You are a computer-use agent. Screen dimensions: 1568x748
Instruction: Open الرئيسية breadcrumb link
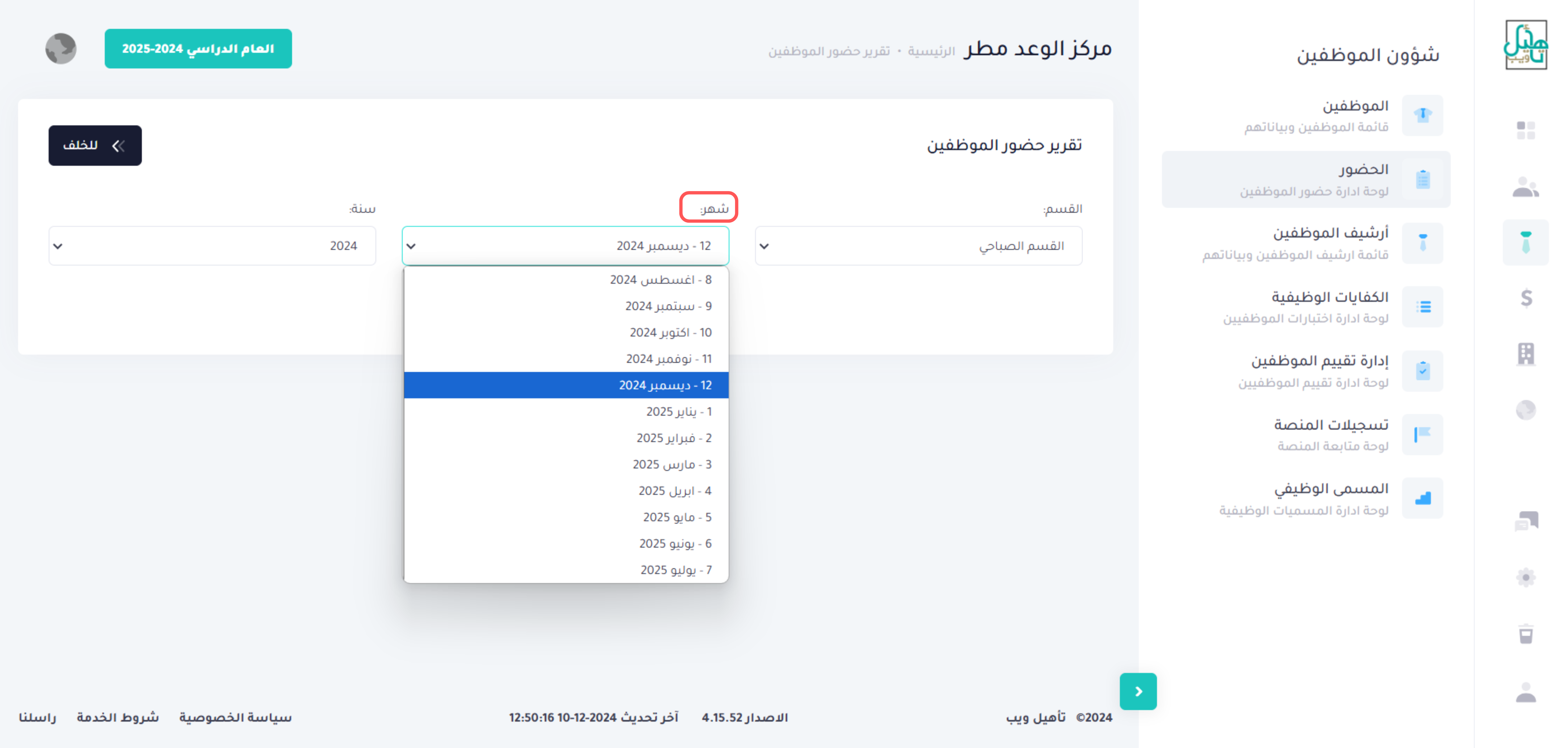click(x=931, y=51)
